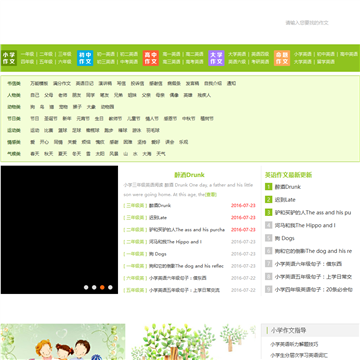Open the 小学作文指导 section heading
This screenshot has width=360, height=360.
[289, 330]
